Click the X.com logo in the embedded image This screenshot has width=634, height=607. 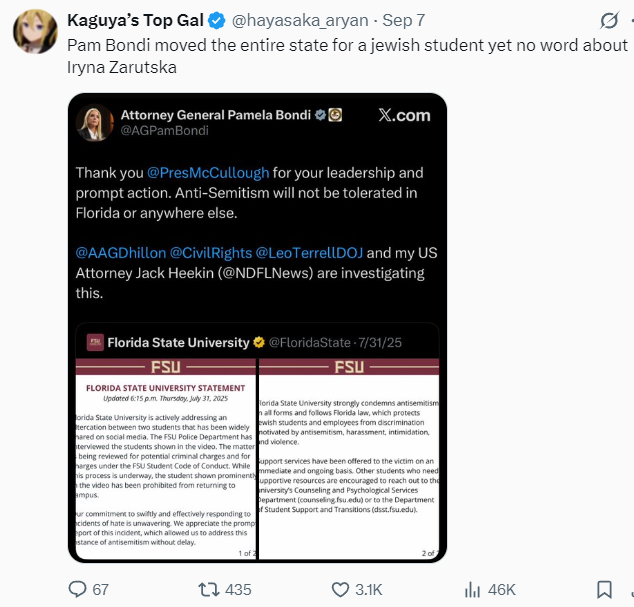click(404, 115)
